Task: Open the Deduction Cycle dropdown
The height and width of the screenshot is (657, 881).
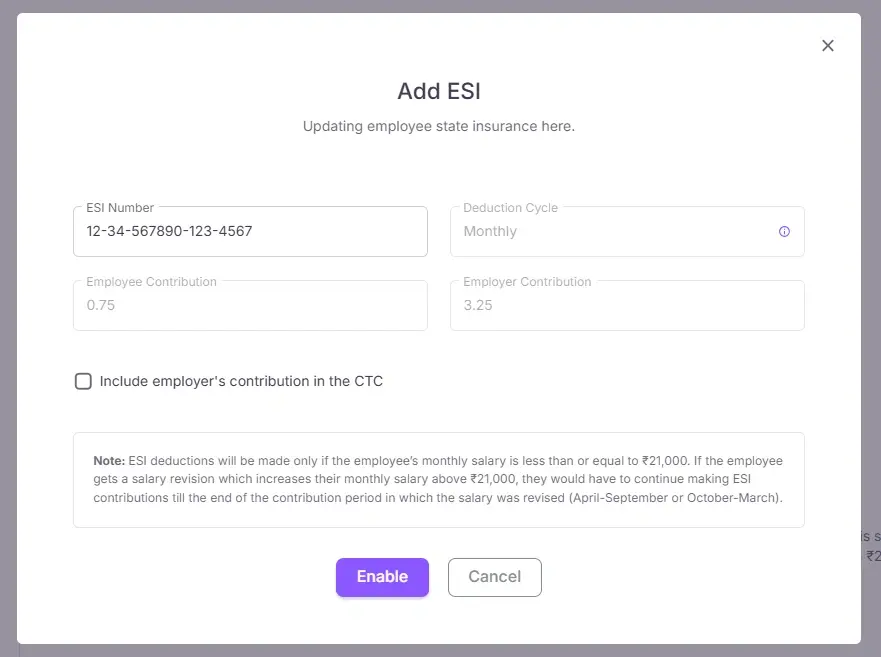Action: [627, 232]
